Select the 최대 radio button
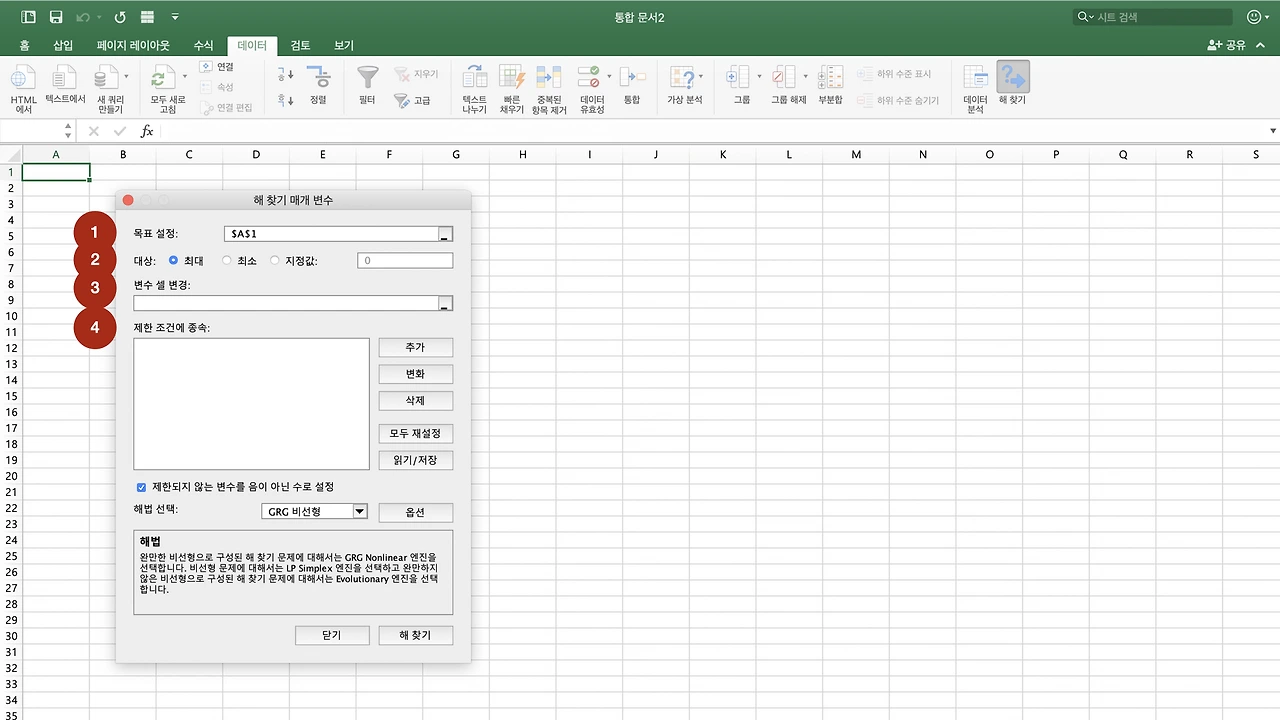The height and width of the screenshot is (720, 1280). pos(174,261)
